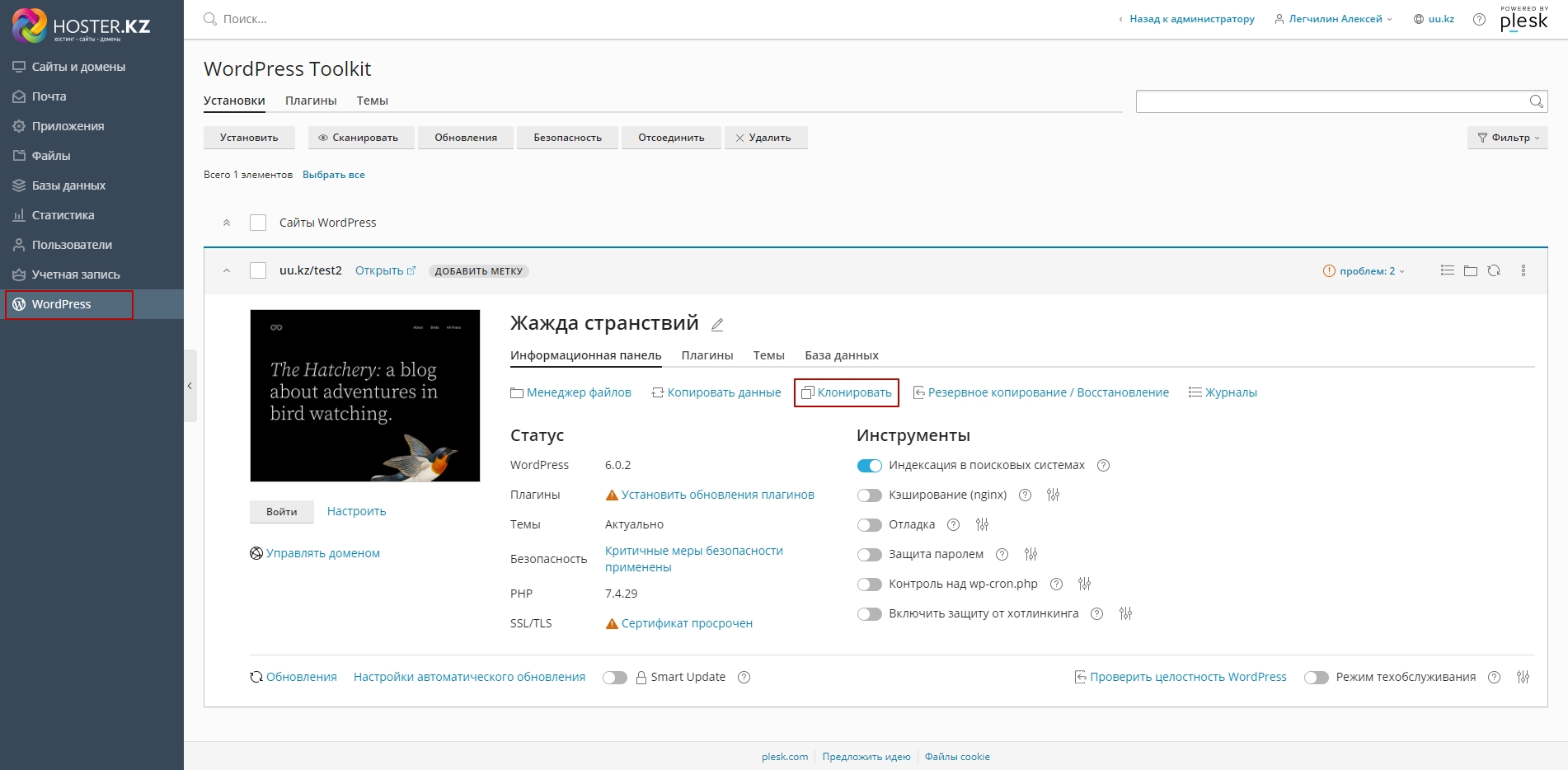Open the three-dot menu for uu.kz/test2
This screenshot has height=770, width=1568.
tap(1523, 270)
